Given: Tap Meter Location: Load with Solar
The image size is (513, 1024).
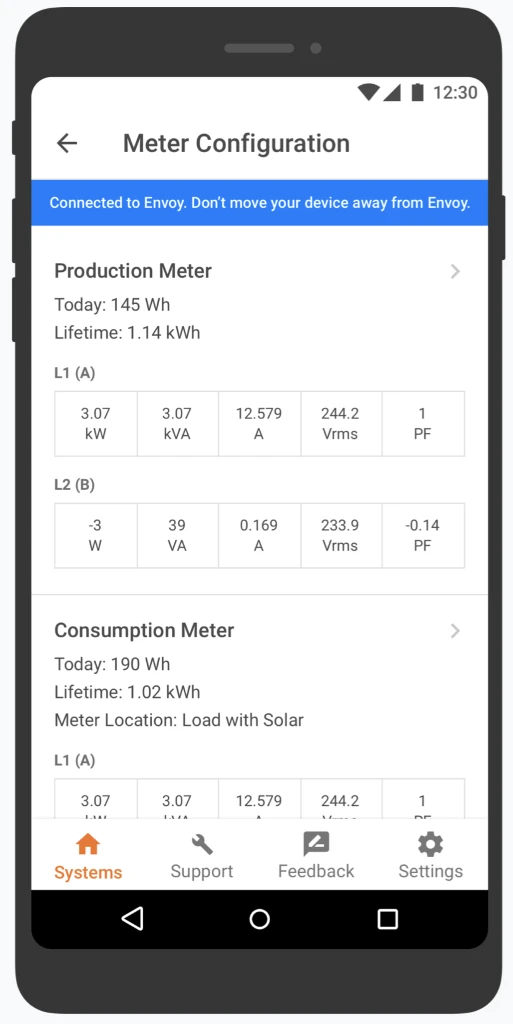Looking at the screenshot, I should click(179, 720).
